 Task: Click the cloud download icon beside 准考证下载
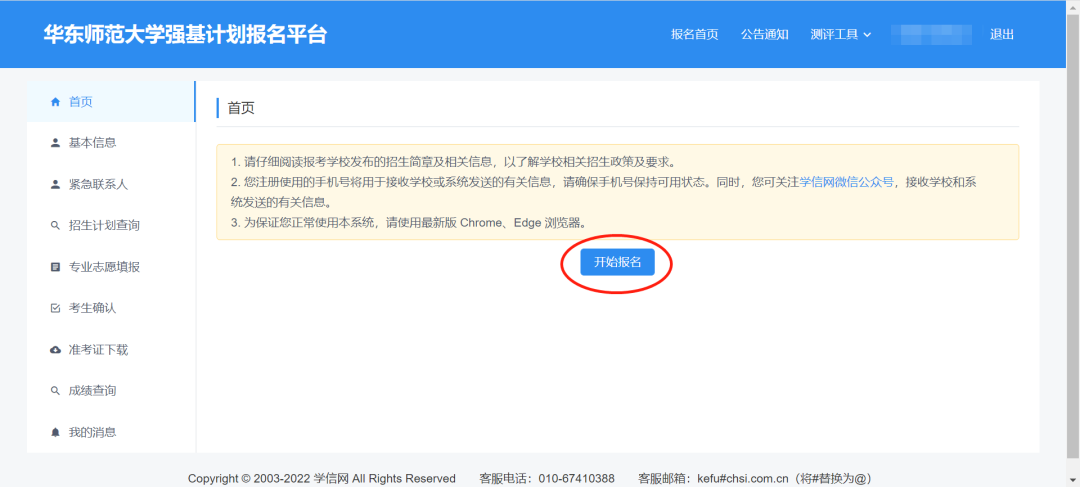pyautogui.click(x=55, y=350)
